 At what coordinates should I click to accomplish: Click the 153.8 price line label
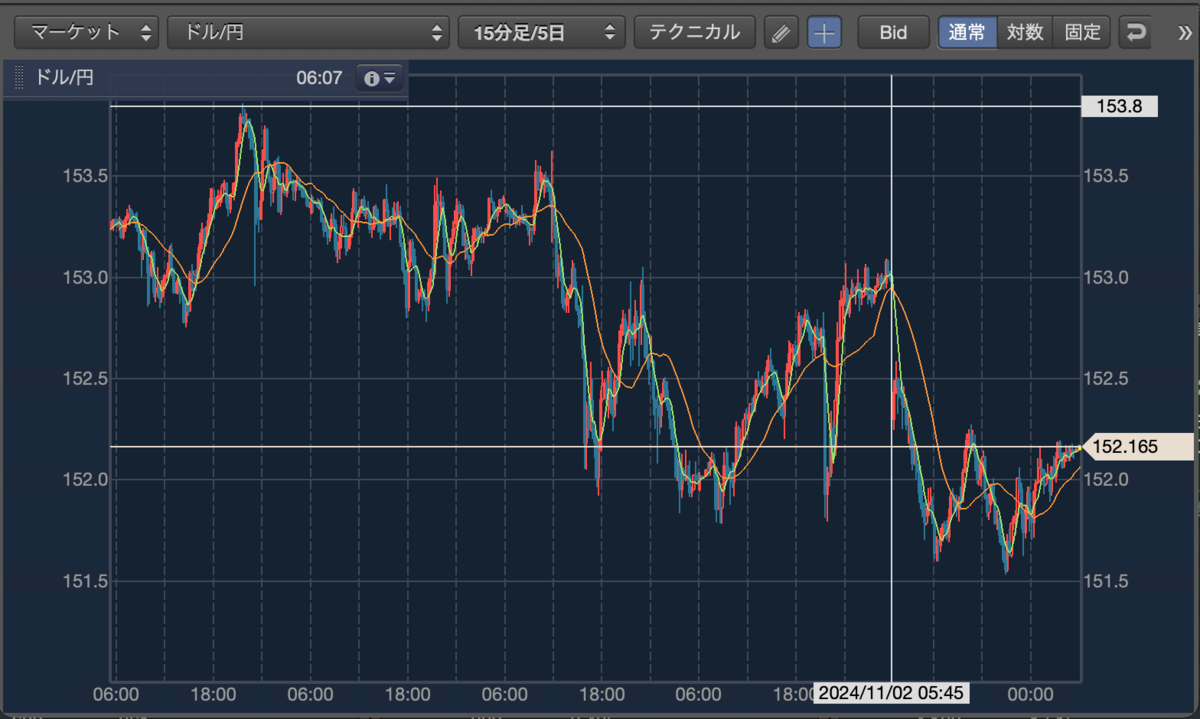[x=1119, y=106]
